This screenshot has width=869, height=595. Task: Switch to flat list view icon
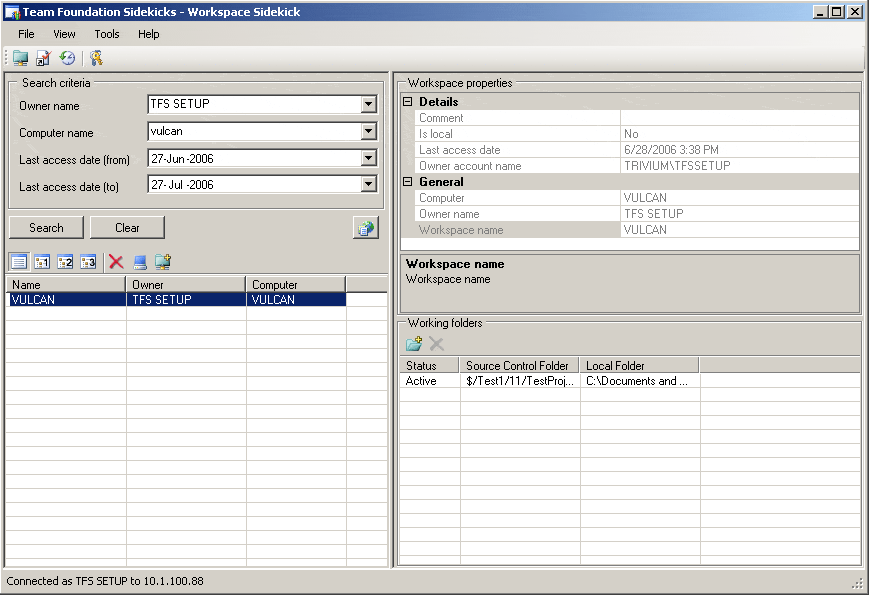coord(19,261)
